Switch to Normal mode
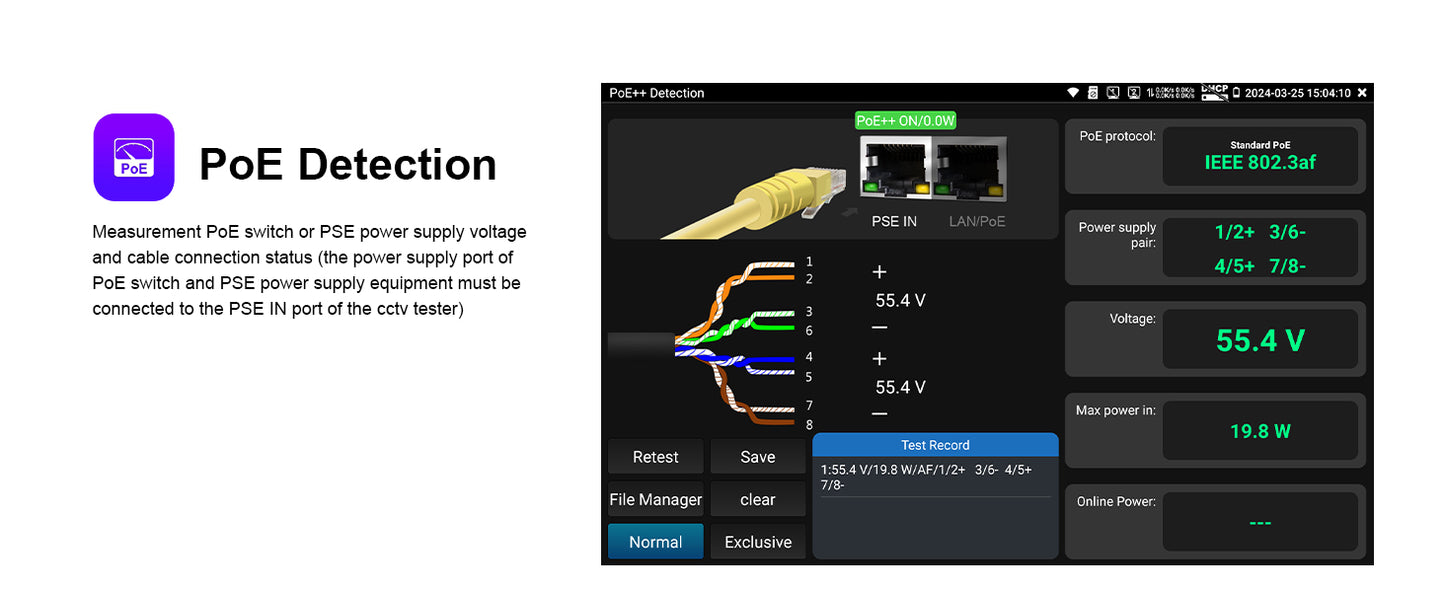 (655, 542)
